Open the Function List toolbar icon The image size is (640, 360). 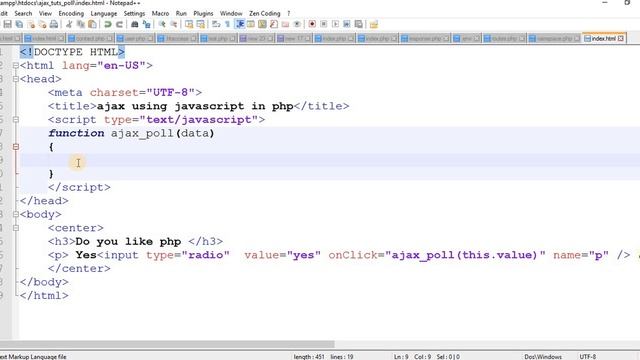point(273,24)
